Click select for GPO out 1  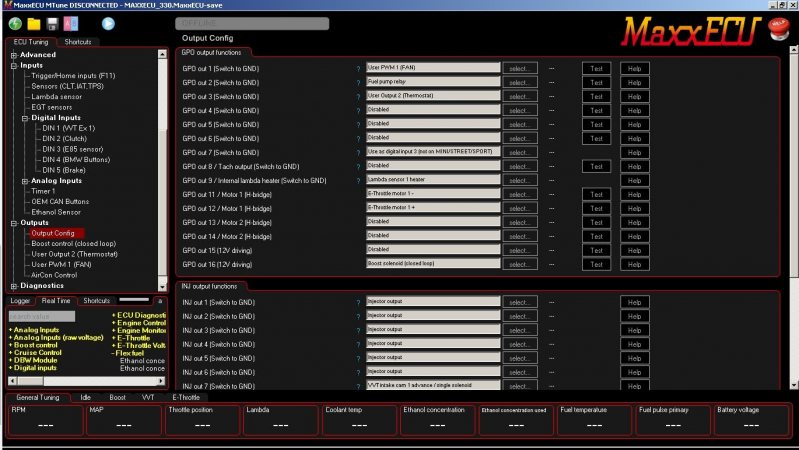(520, 68)
